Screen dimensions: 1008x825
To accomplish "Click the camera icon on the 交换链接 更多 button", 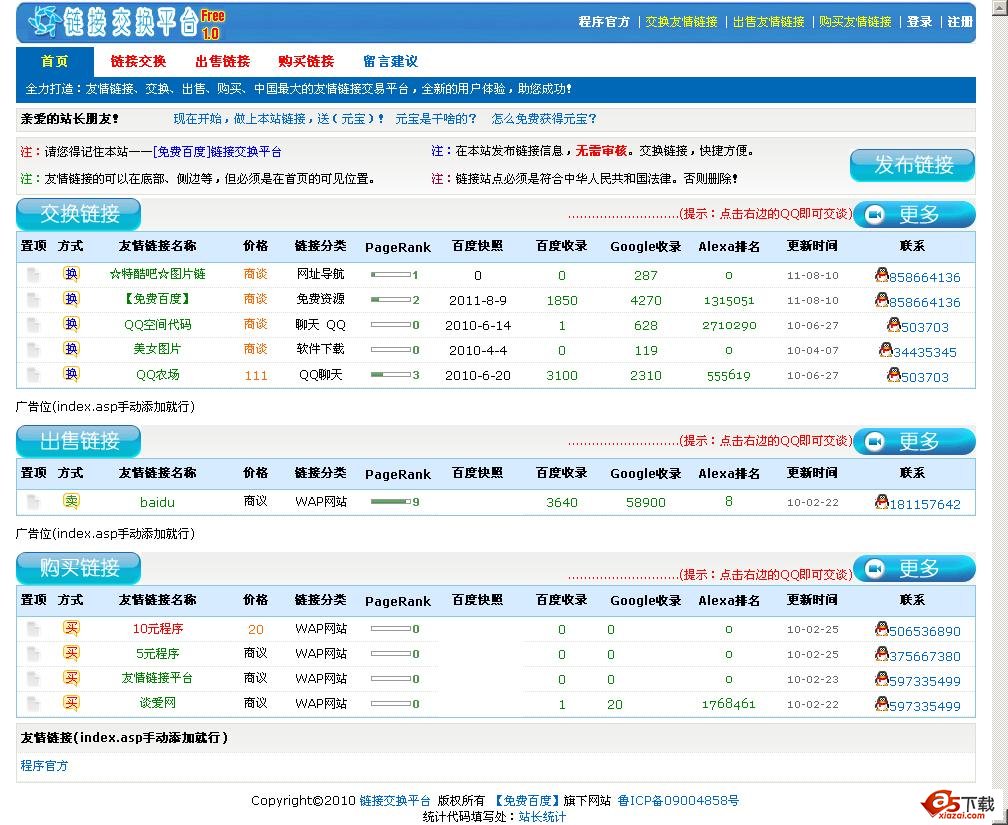I will pyautogui.click(x=876, y=213).
